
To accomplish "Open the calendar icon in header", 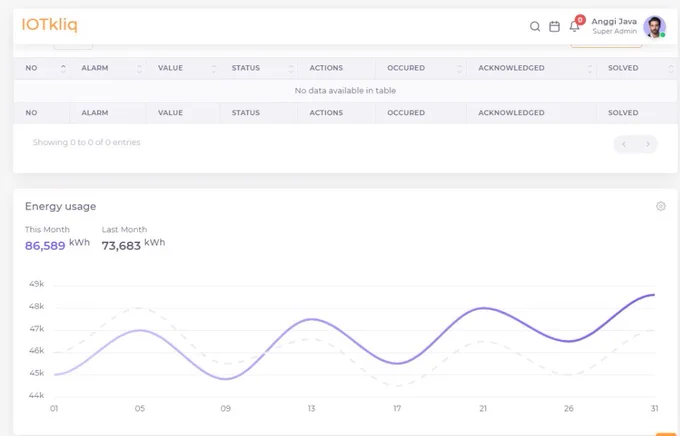I will click(554, 26).
